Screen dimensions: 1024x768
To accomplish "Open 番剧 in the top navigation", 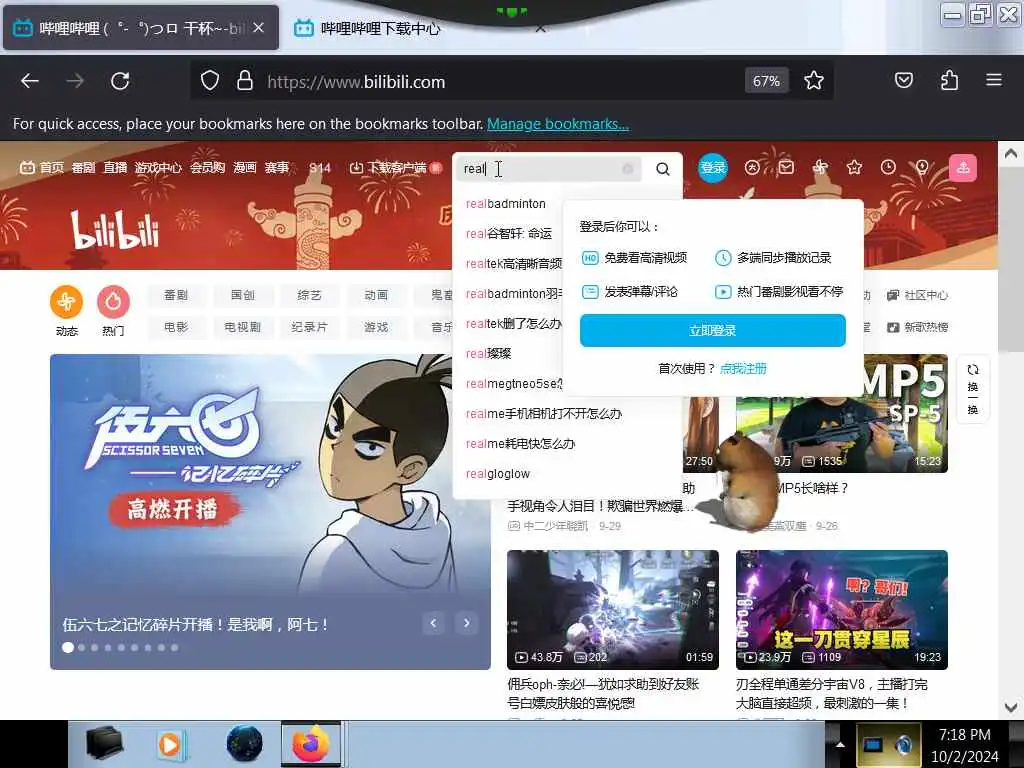I will 84,168.
